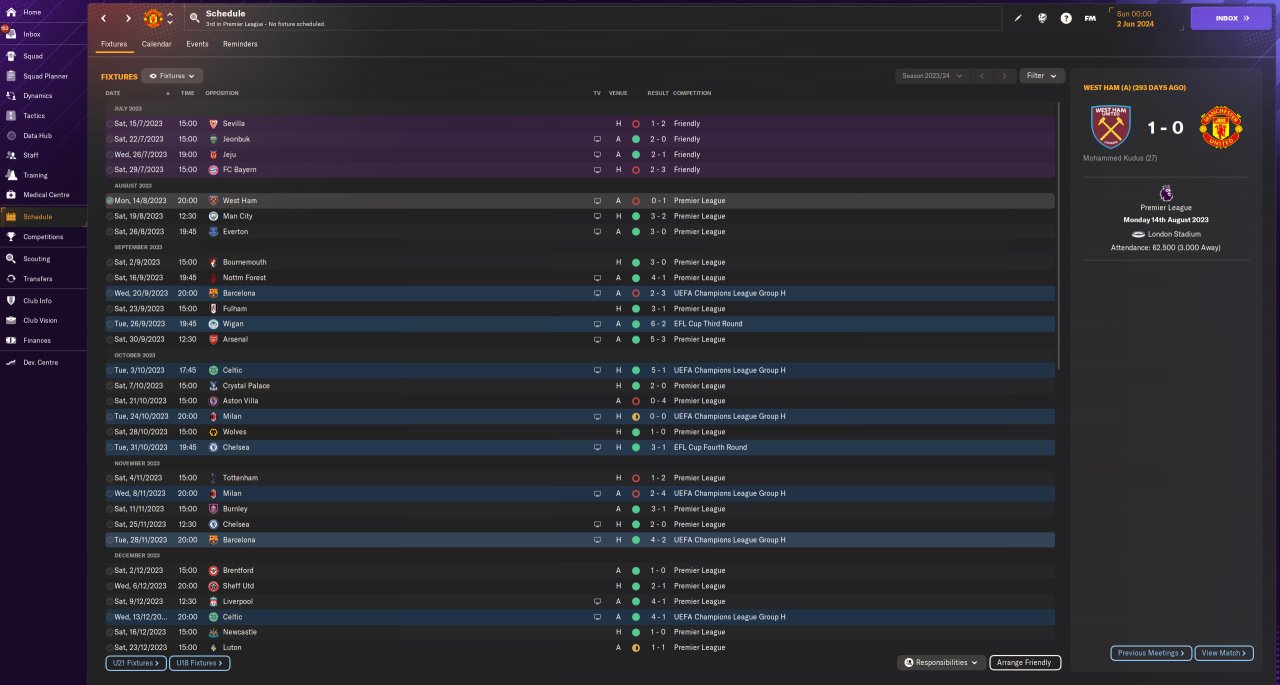Image resolution: width=1280 pixels, height=685 pixels.
Task: Tick the selector for the Sevilla 15/7/2023 fixture
Action: [110, 124]
